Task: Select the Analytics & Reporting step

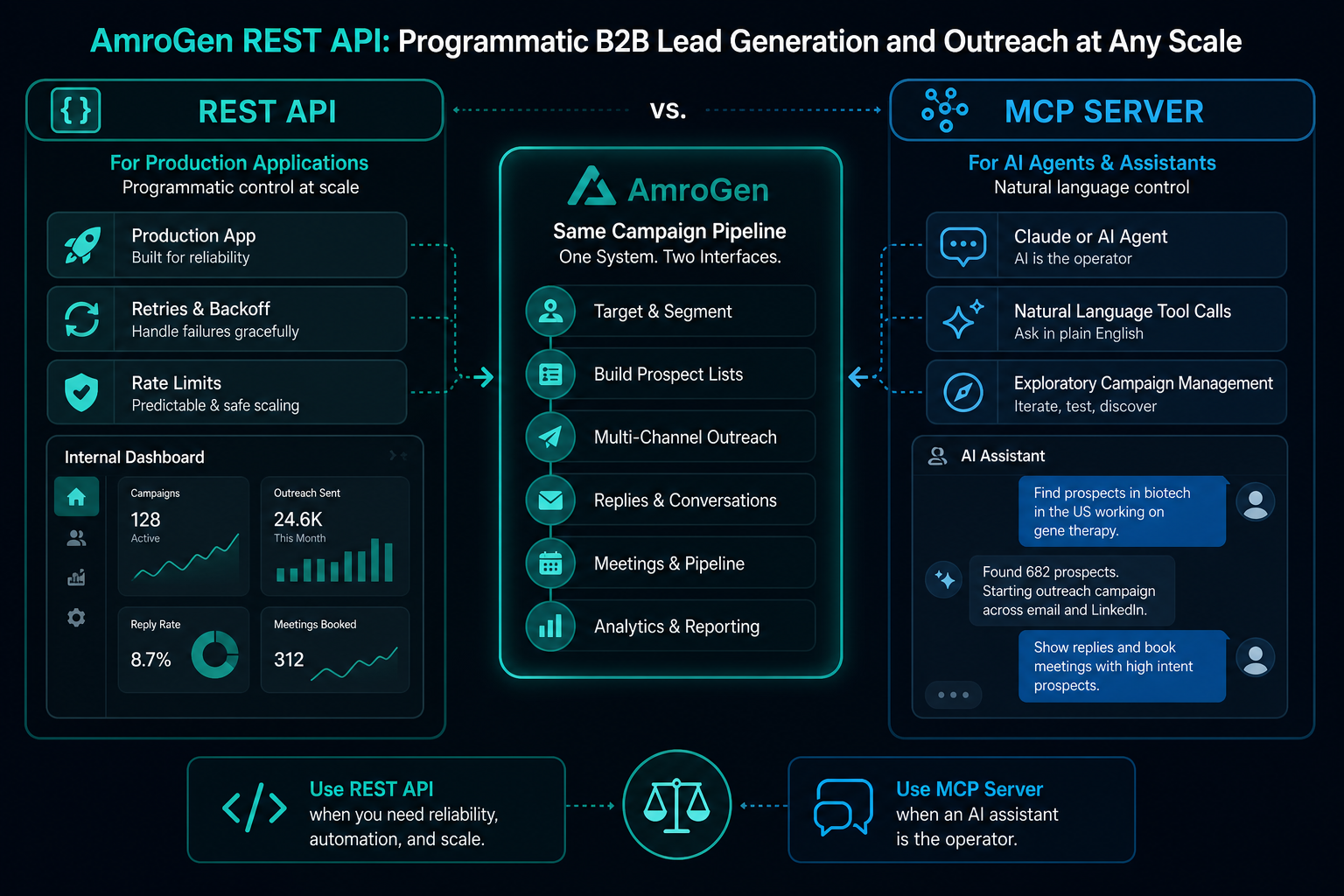Action: click(670, 626)
